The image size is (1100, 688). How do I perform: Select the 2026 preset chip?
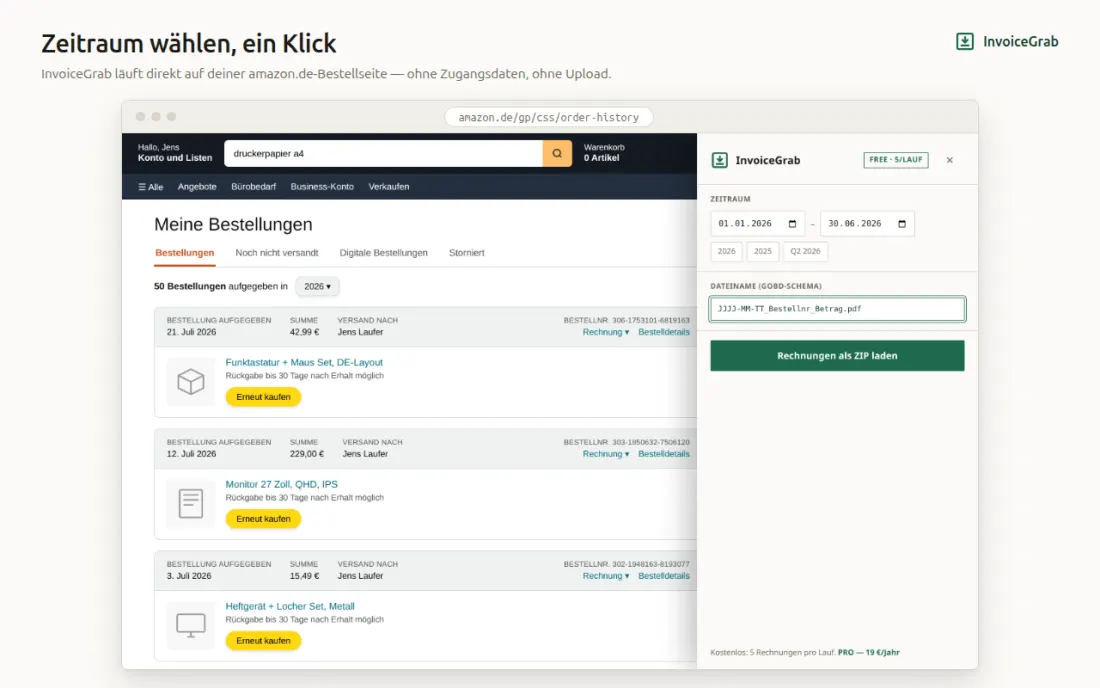[726, 251]
